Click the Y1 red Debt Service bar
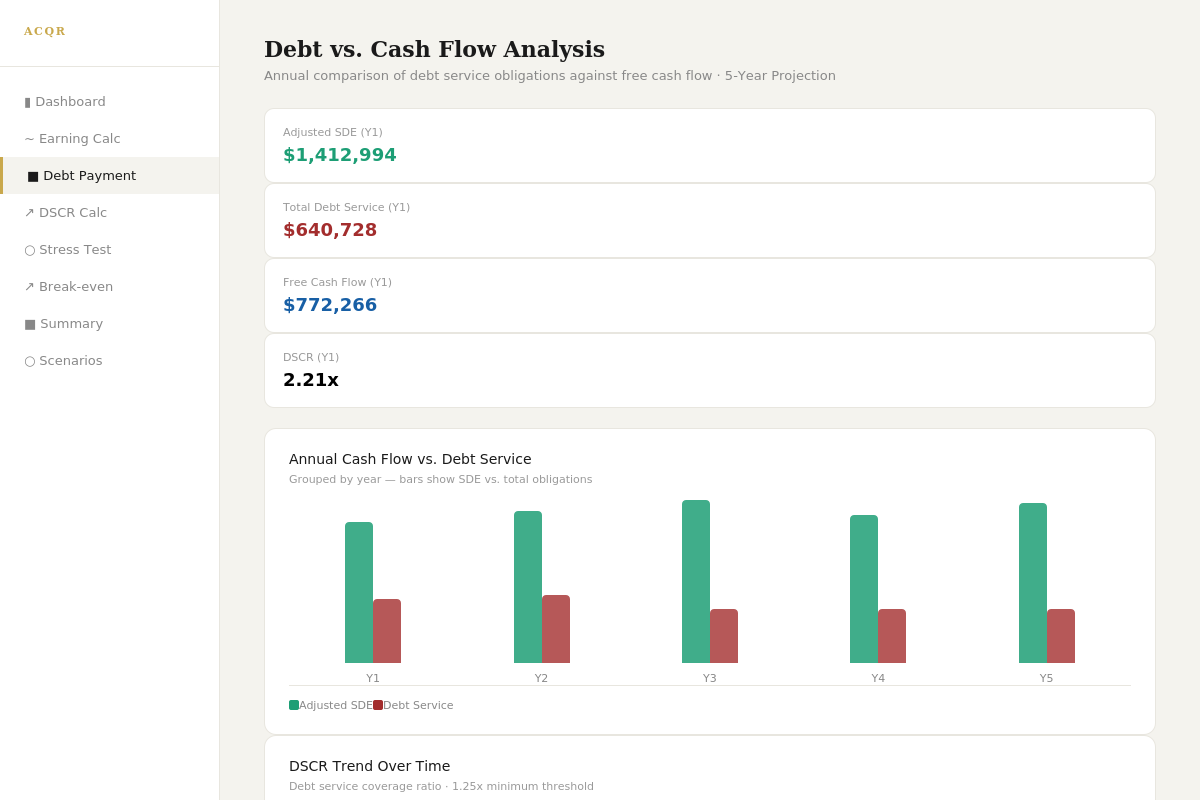This screenshot has height=800, width=1200. [x=387, y=631]
